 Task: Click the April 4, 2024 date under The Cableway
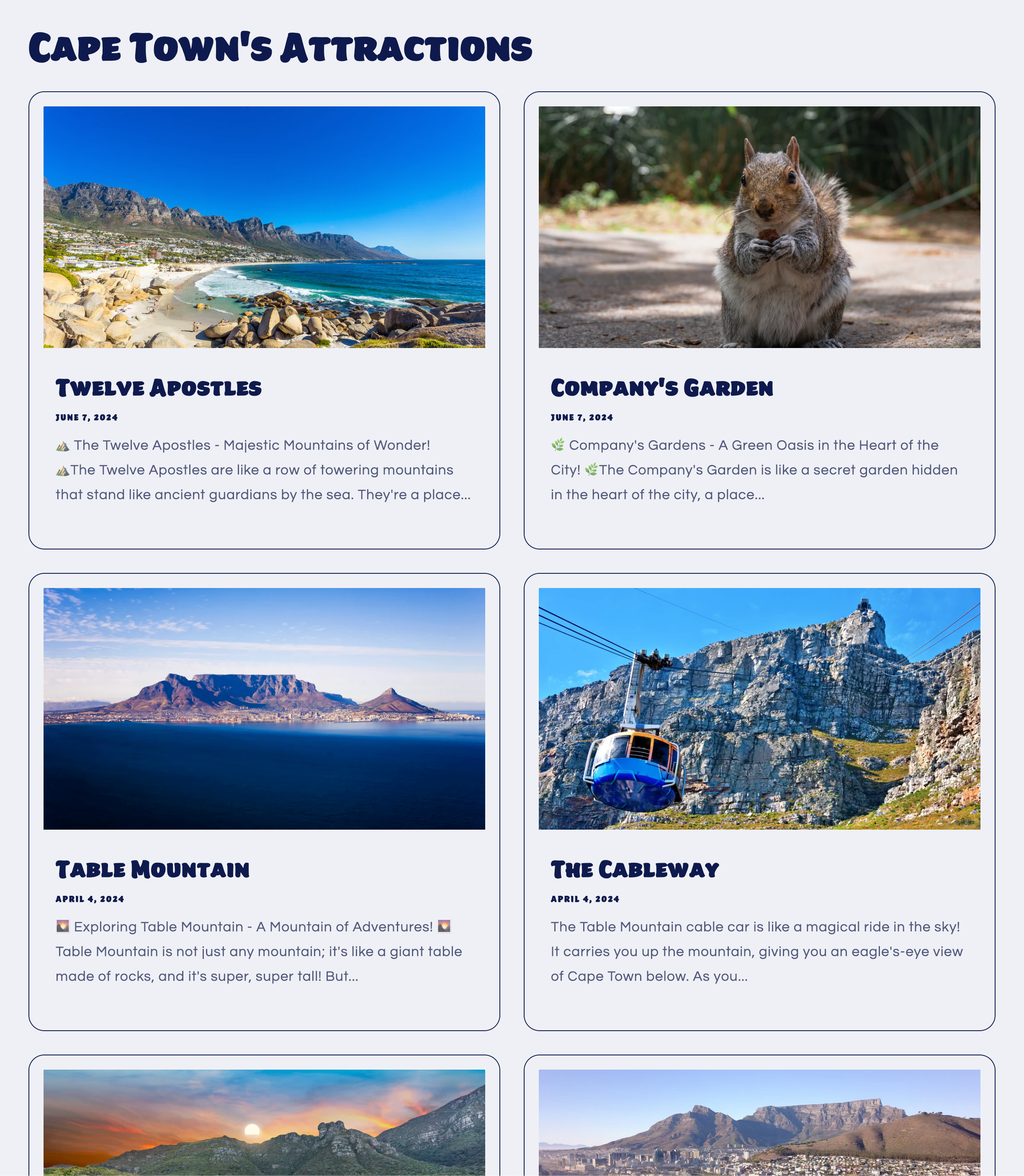coord(585,899)
